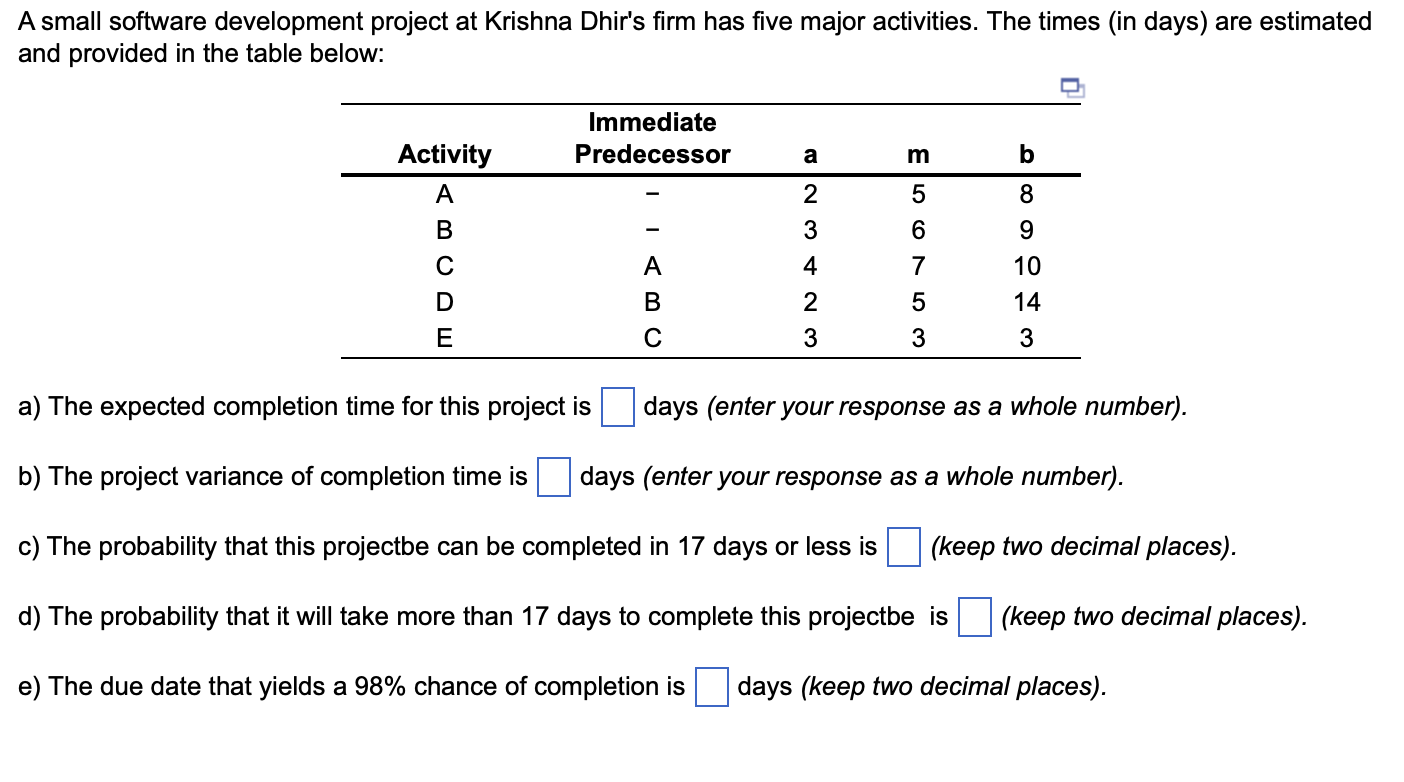Click the expected completion time input box
The width and height of the screenshot is (1404, 782).
pos(620,409)
